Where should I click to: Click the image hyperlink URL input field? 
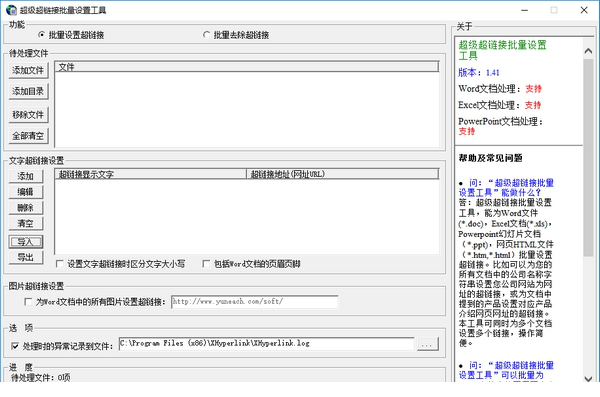(x=254, y=302)
